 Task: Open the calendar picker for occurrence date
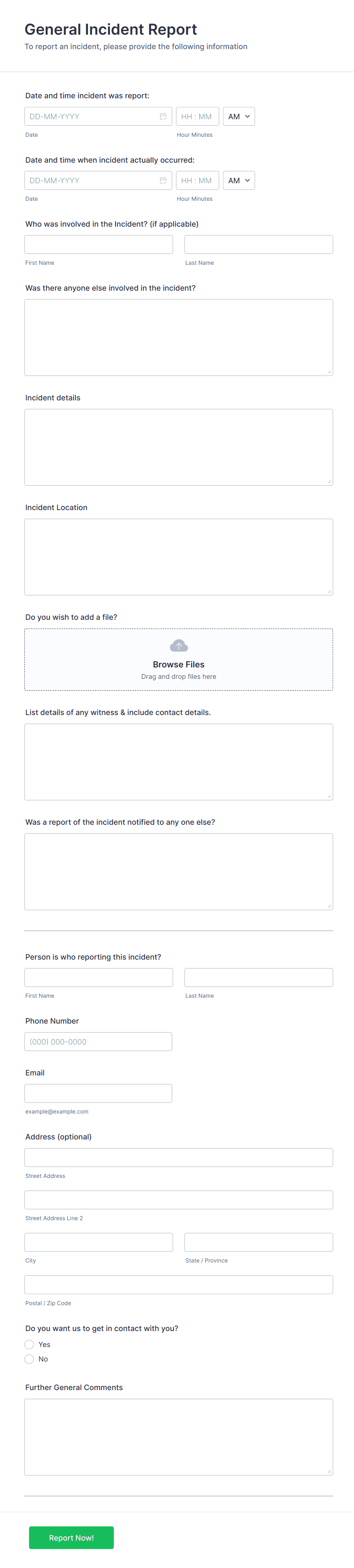163,180
